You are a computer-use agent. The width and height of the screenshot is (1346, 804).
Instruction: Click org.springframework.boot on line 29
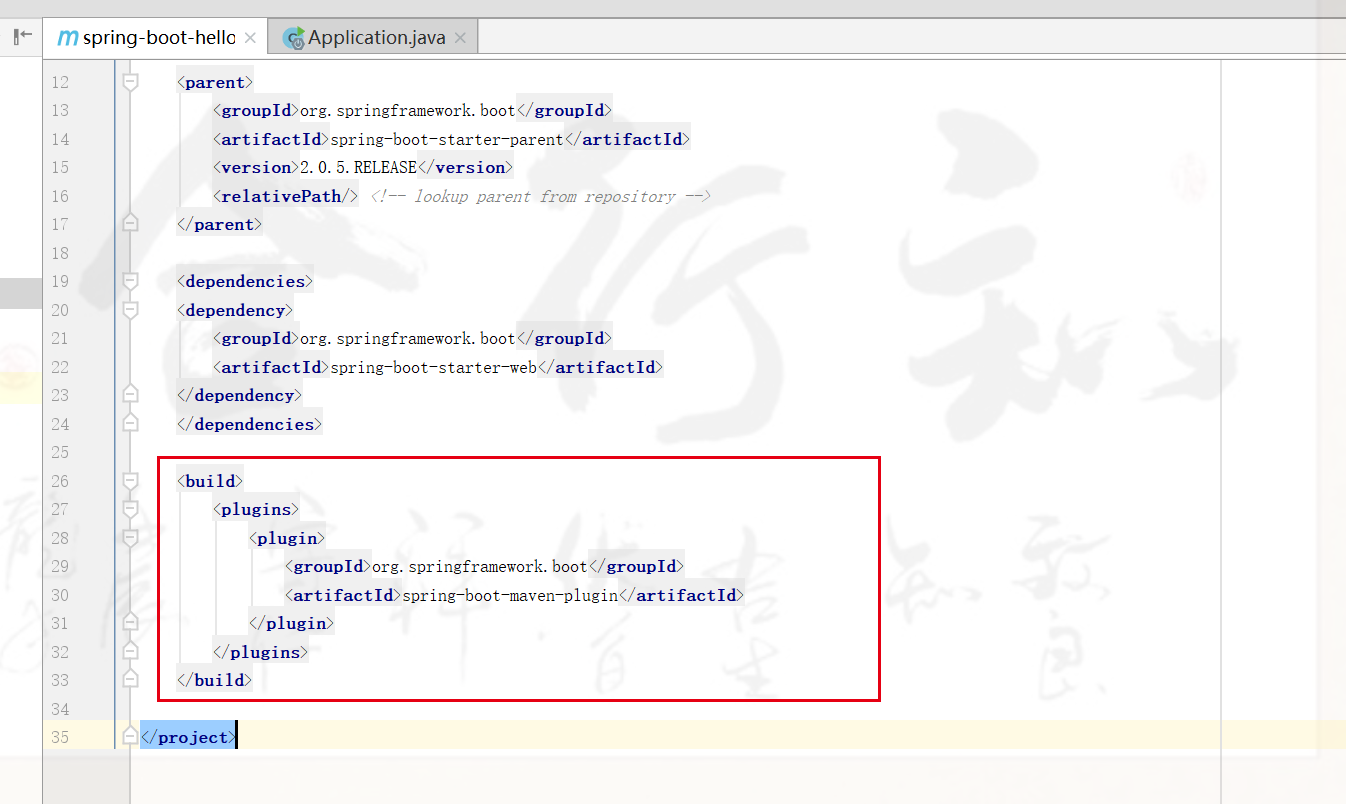[x=480, y=566]
